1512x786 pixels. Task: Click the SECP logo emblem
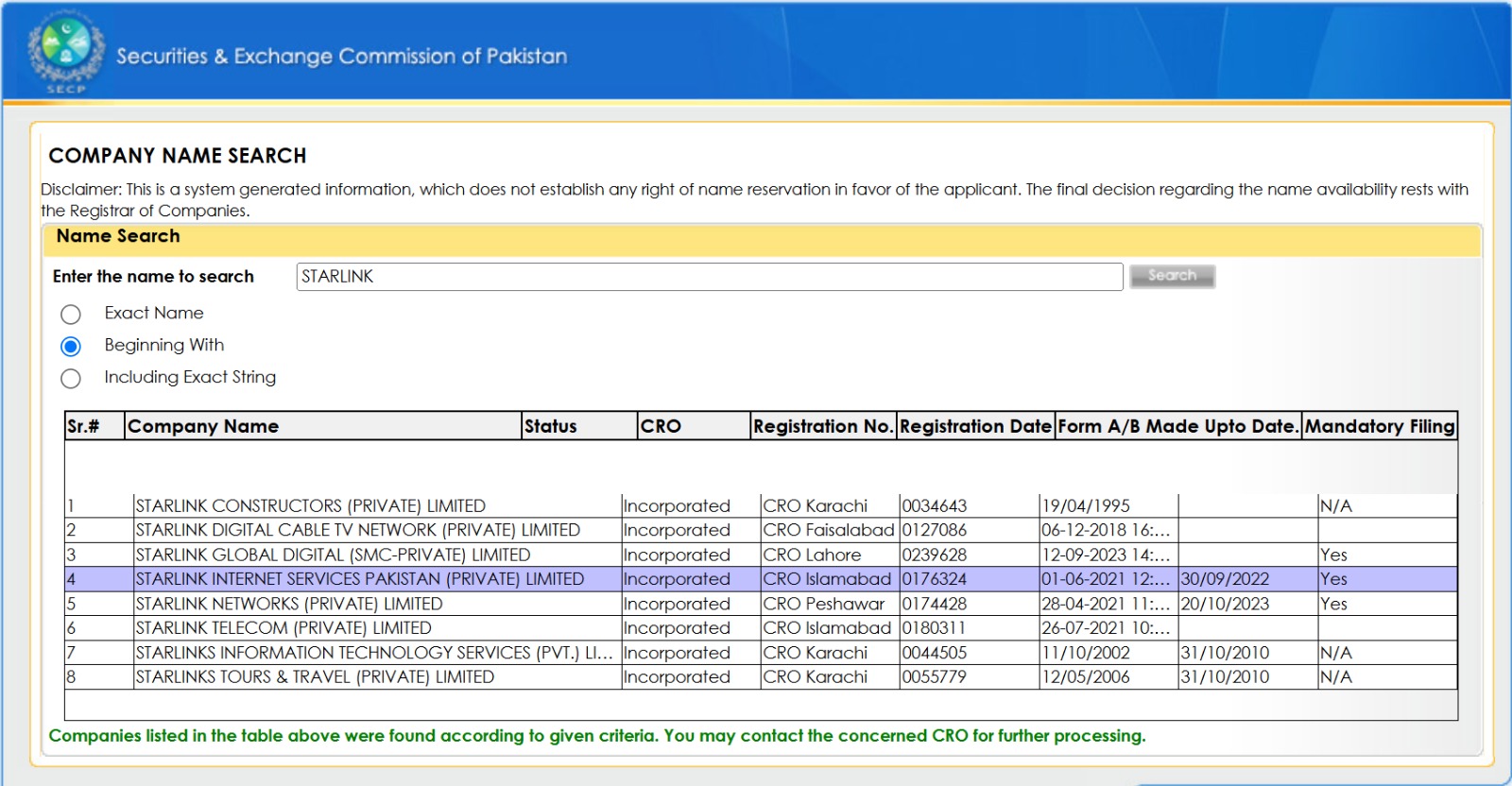tap(65, 51)
